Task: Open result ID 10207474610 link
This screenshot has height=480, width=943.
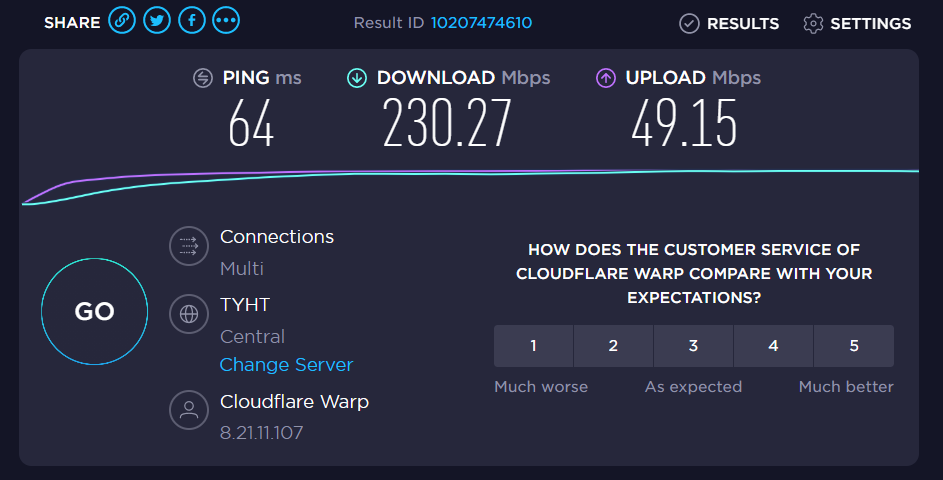Action: tap(481, 23)
